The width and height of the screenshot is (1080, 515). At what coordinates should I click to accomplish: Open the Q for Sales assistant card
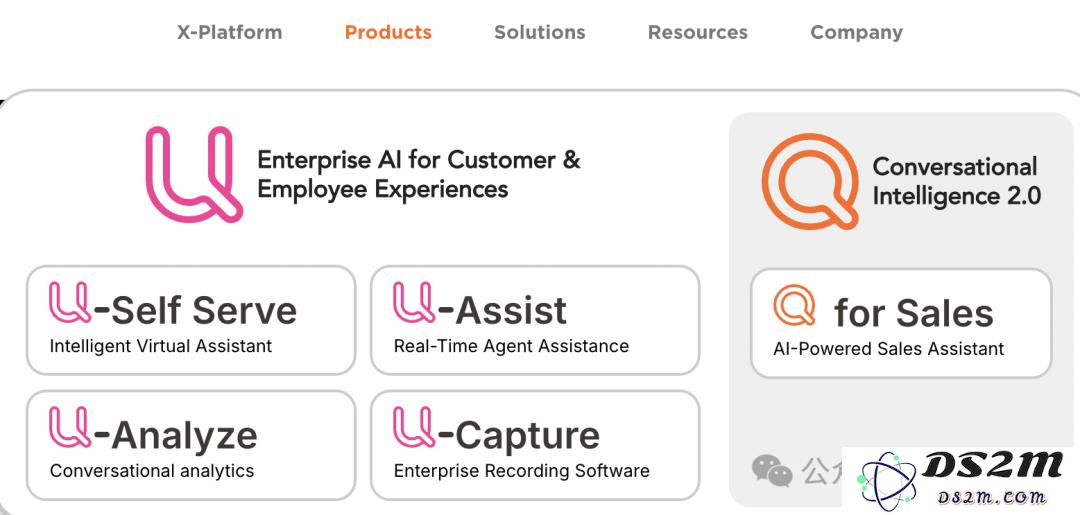901,323
